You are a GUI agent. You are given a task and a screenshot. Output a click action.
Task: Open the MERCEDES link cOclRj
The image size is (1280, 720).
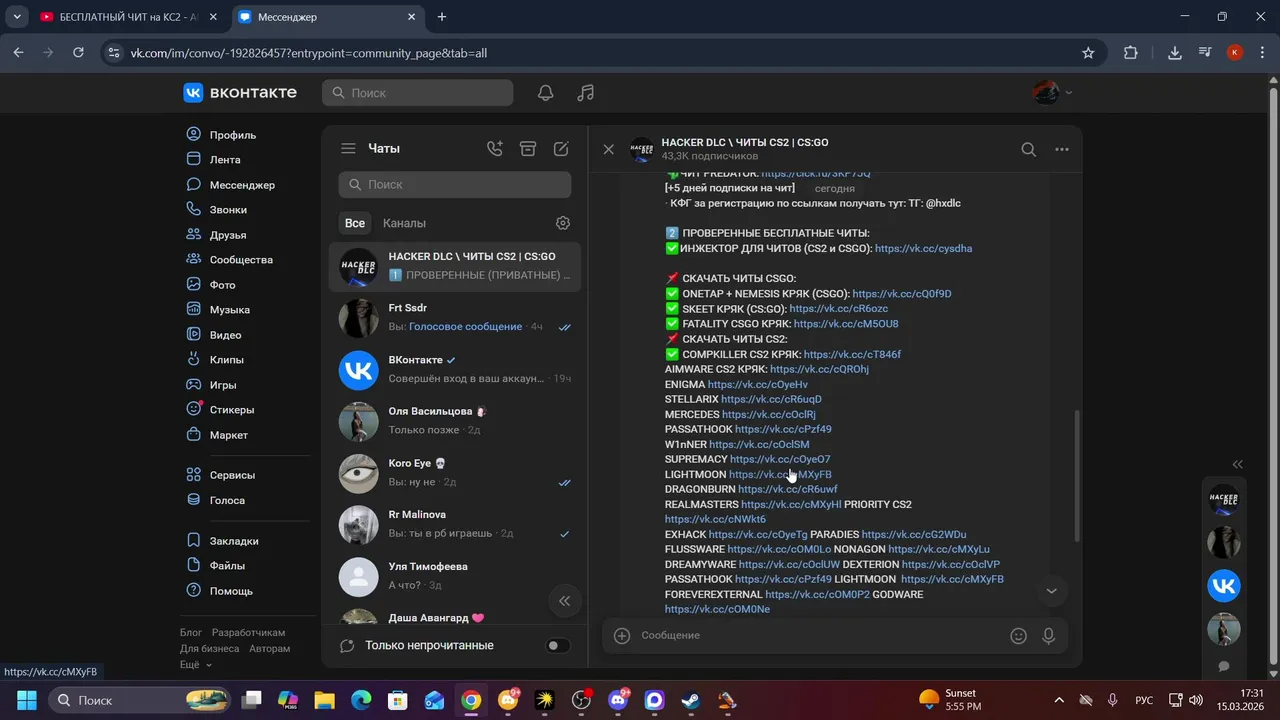(769, 415)
